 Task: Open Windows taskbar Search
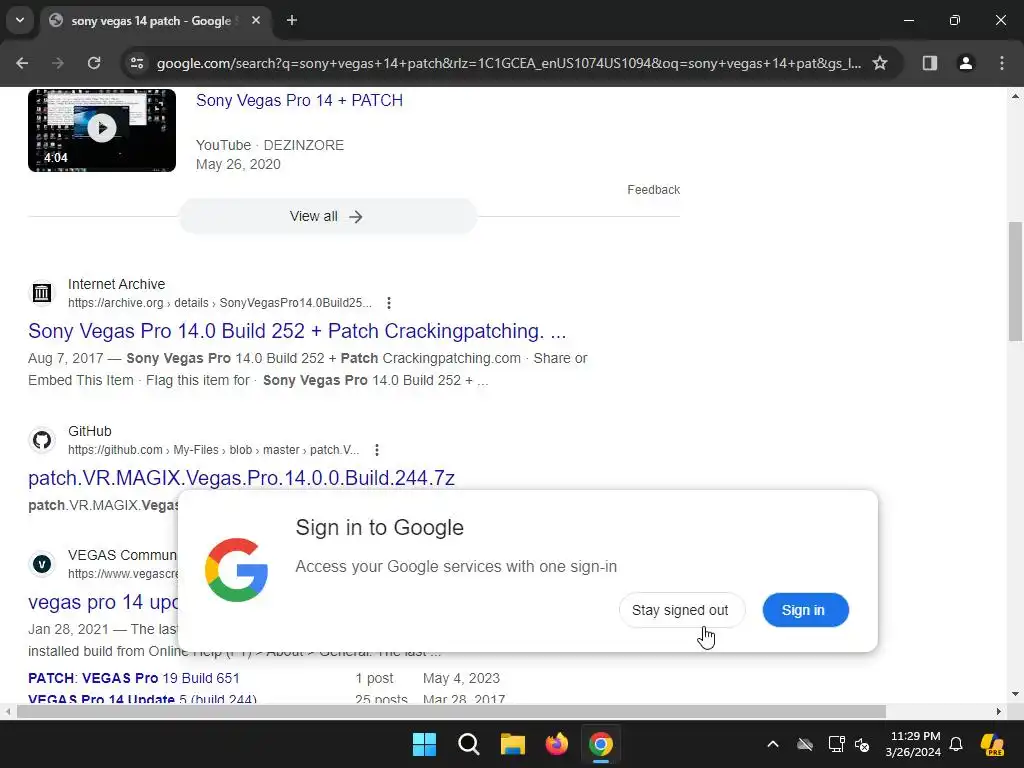click(468, 744)
